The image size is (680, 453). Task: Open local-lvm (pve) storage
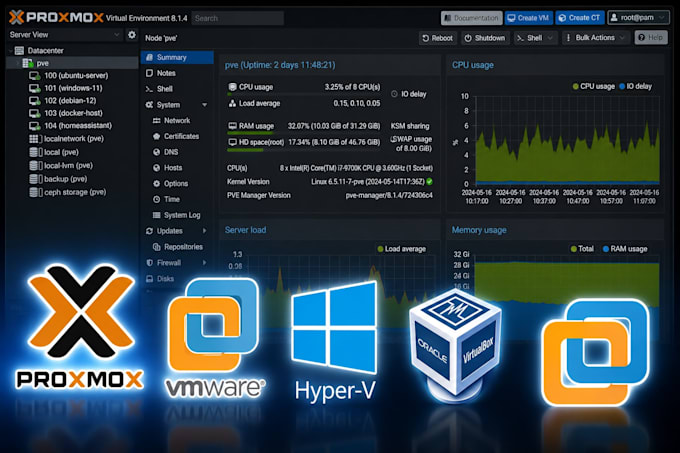pyautogui.click(x=61, y=166)
